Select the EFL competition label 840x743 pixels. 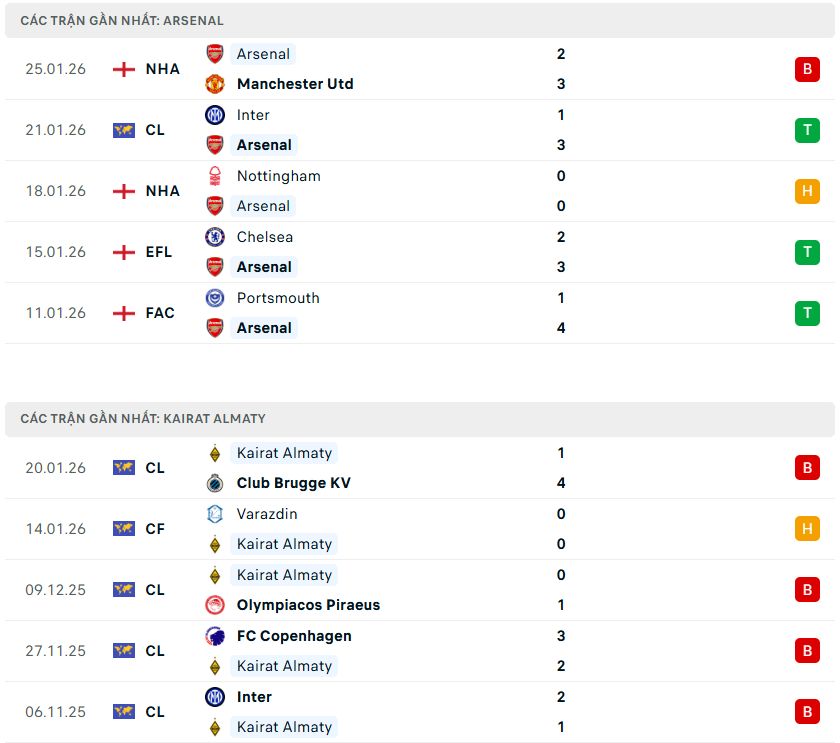pyautogui.click(x=159, y=252)
